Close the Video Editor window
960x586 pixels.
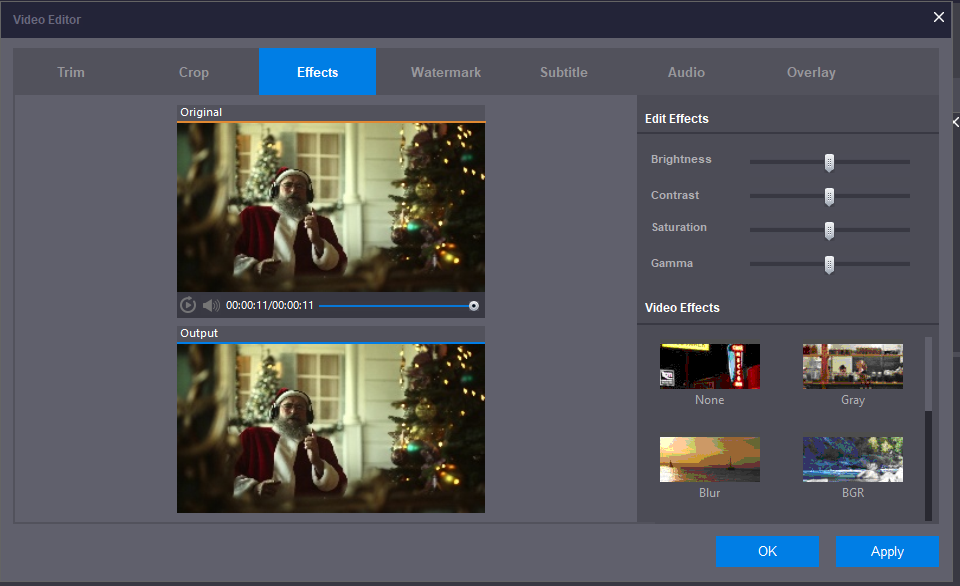tap(939, 17)
